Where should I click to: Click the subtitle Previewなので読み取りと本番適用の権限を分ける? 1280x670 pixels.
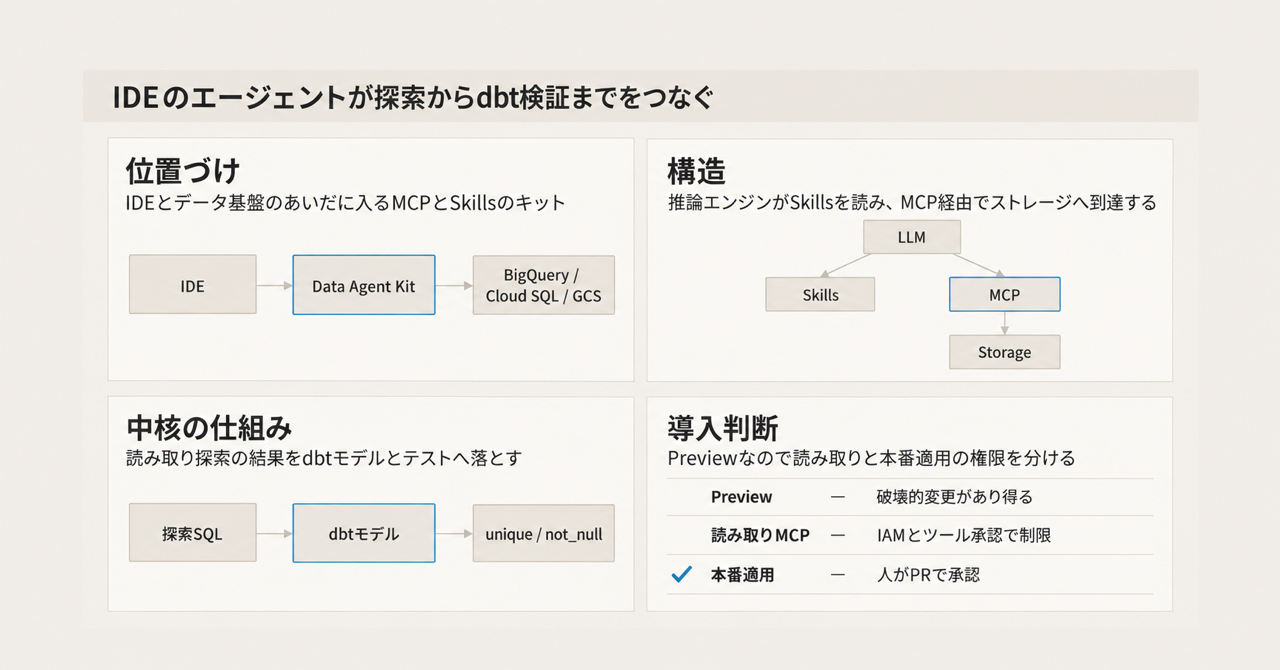pos(871,458)
